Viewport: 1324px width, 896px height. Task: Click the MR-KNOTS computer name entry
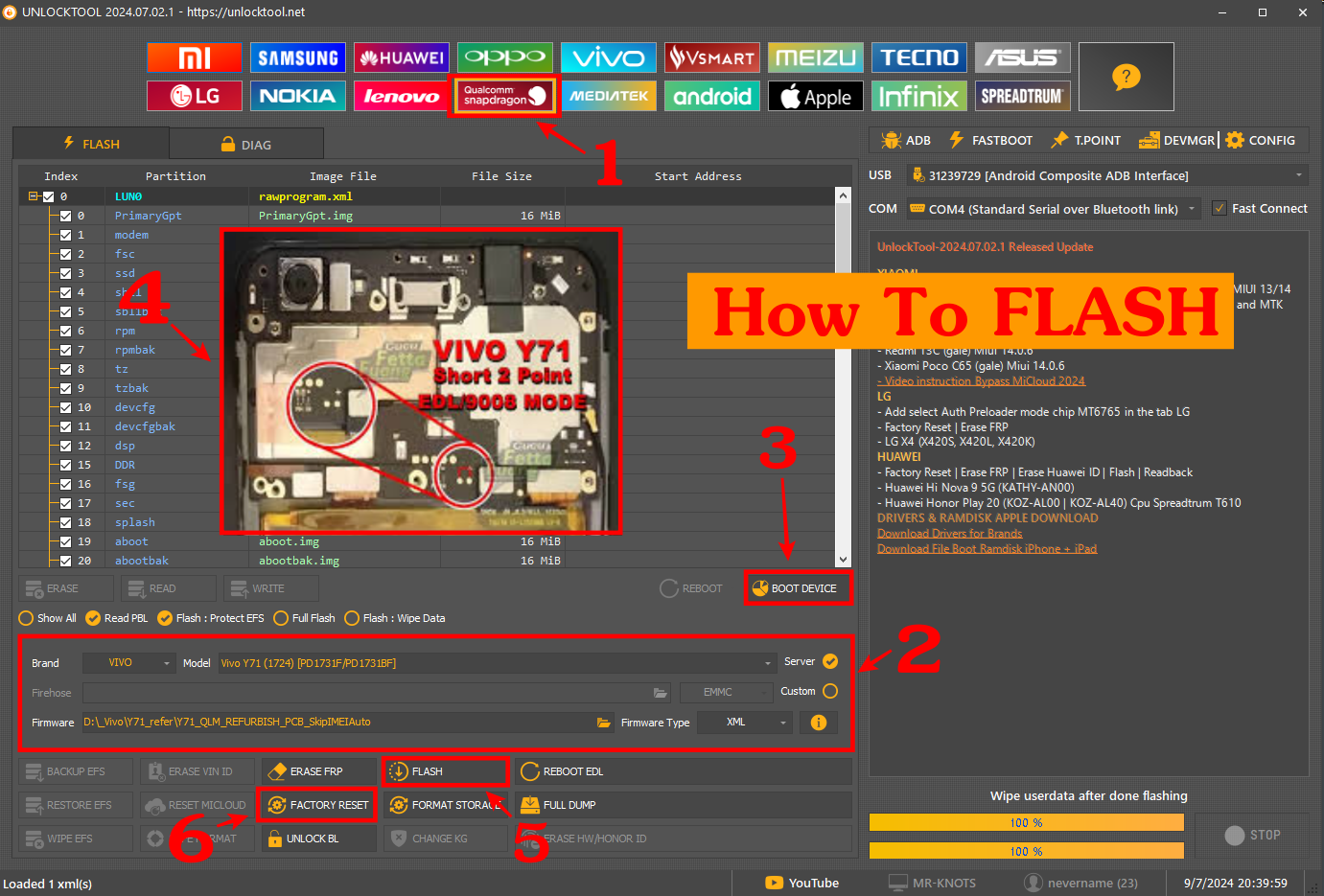pos(932,883)
